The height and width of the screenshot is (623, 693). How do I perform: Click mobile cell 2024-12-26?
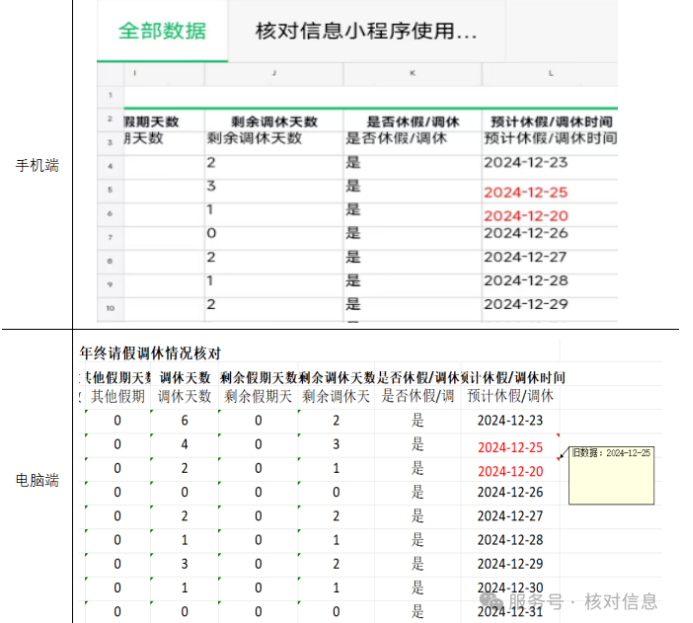[x=525, y=233]
